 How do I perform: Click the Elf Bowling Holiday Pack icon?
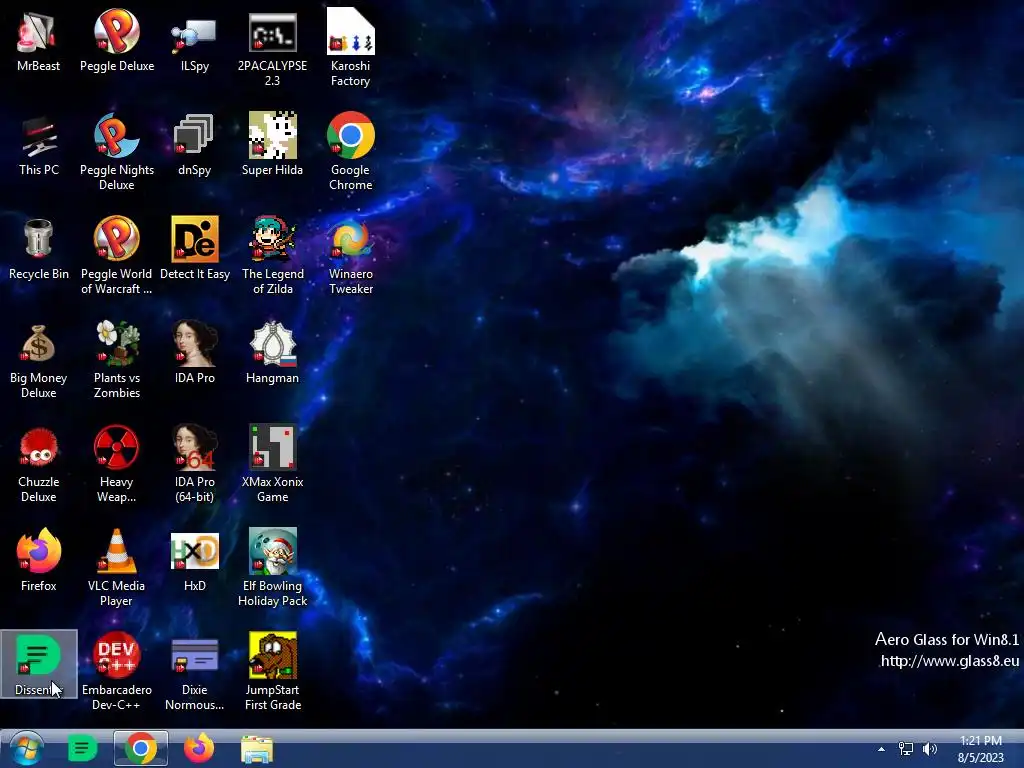(x=272, y=568)
